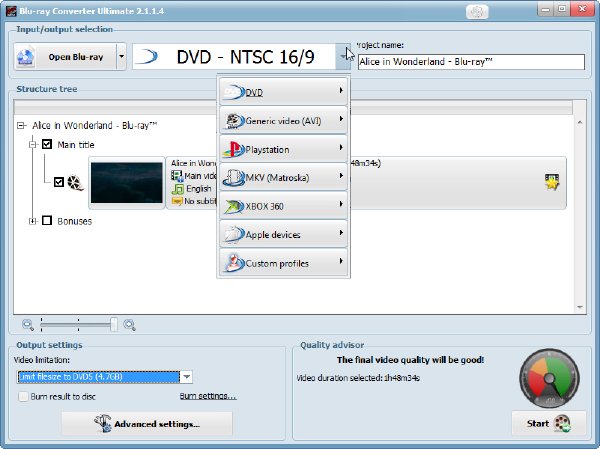The width and height of the screenshot is (600, 449).
Task: Choose Generic video (AVI) profile
Action: click(x=284, y=120)
